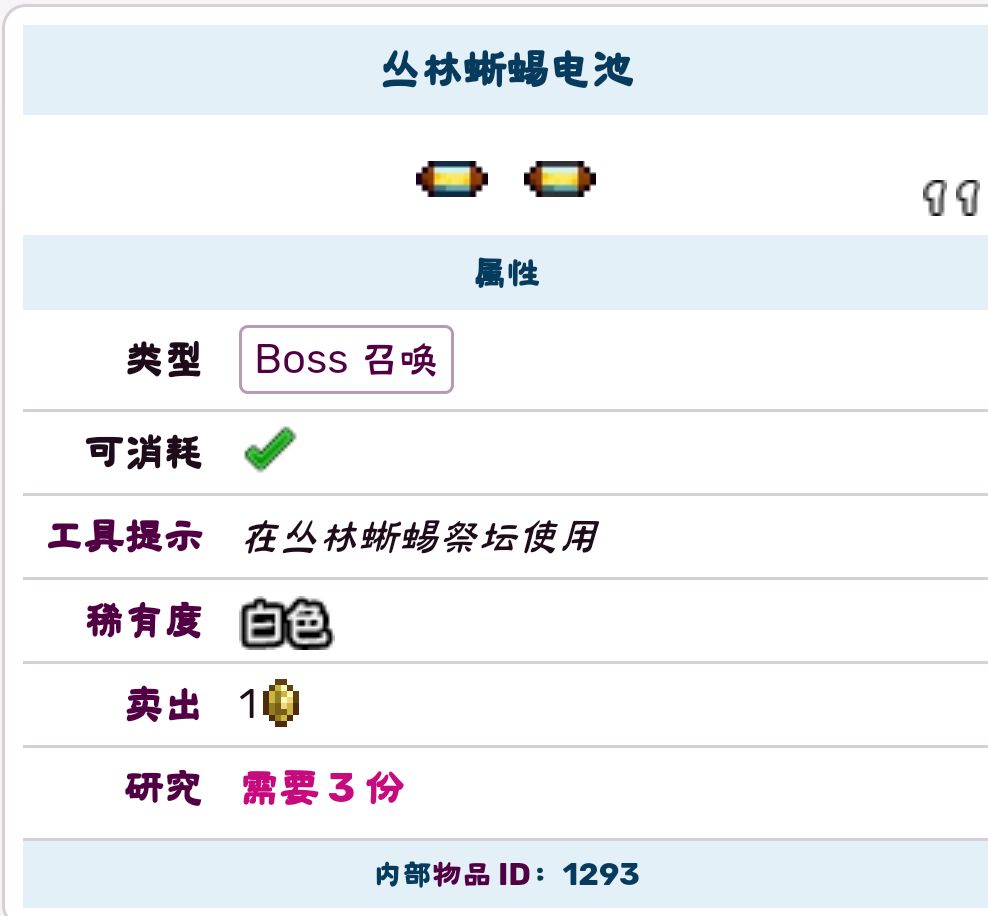Image resolution: width=988 pixels, height=916 pixels.
Task: Open the Boss 召唤 type tag
Action: pyautogui.click(x=346, y=359)
